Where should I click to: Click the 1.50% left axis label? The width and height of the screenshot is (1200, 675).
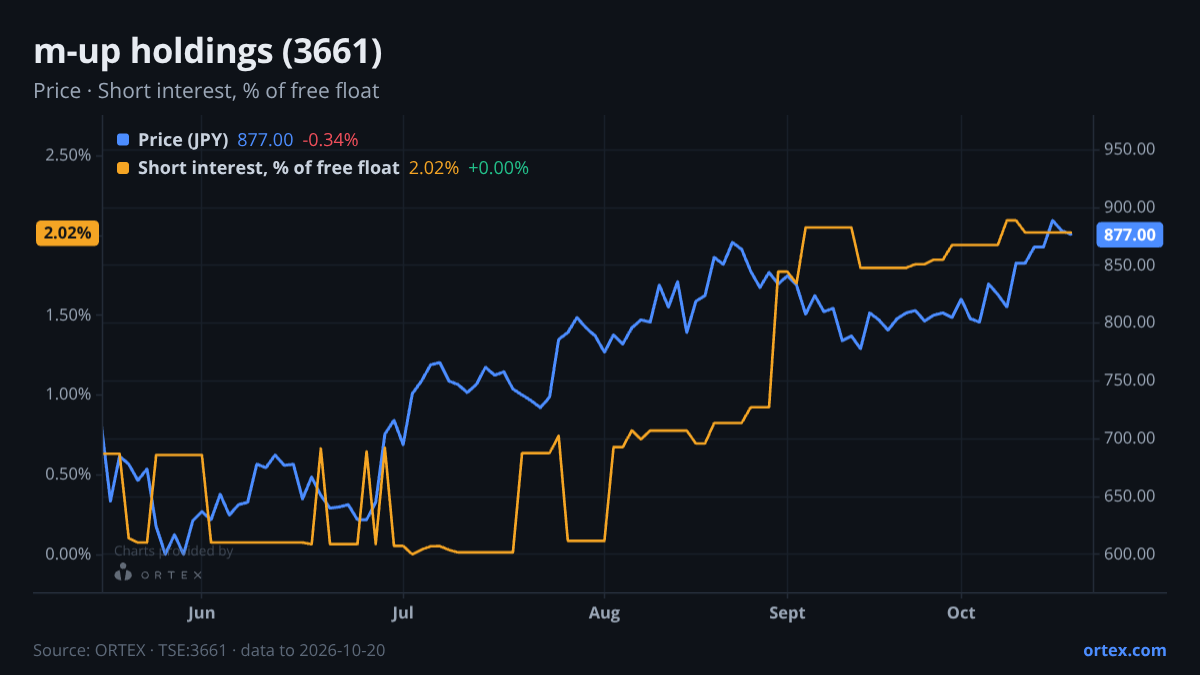68,315
